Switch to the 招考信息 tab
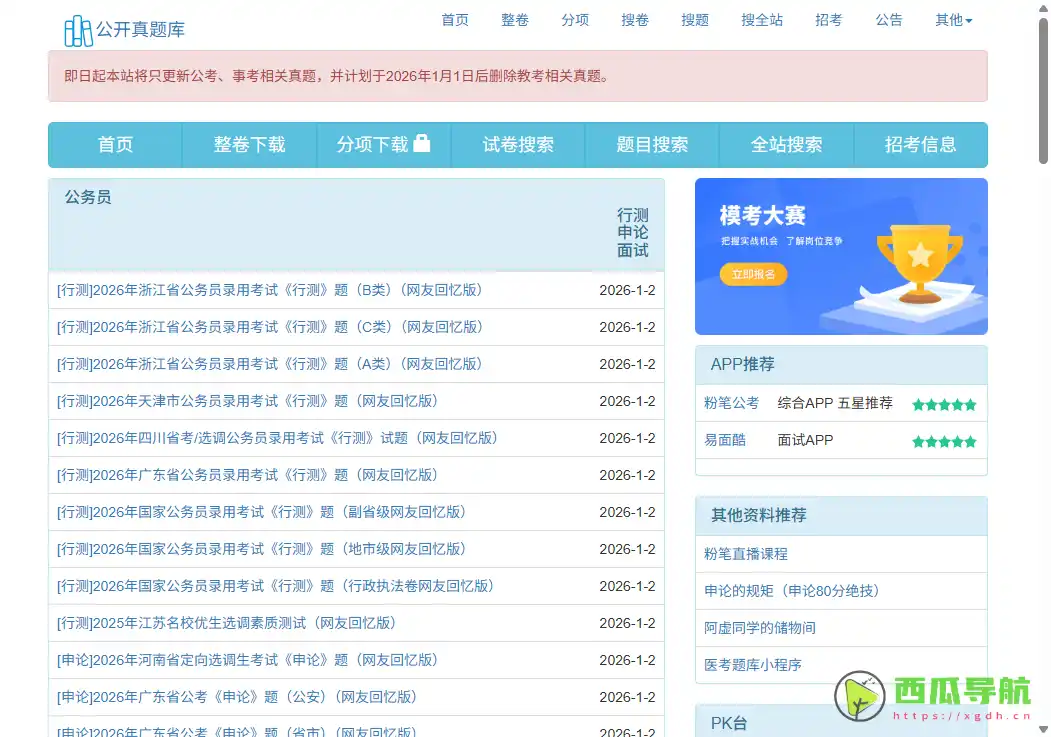1051x737 pixels. point(920,144)
